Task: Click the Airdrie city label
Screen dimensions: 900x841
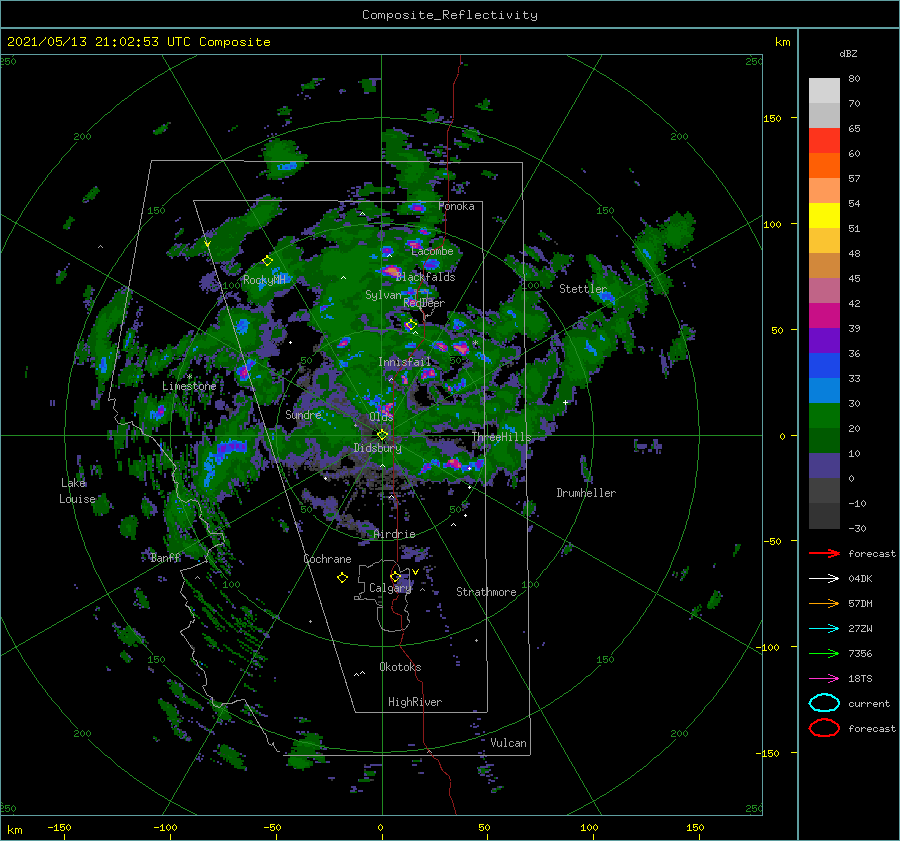Action: click(x=394, y=534)
